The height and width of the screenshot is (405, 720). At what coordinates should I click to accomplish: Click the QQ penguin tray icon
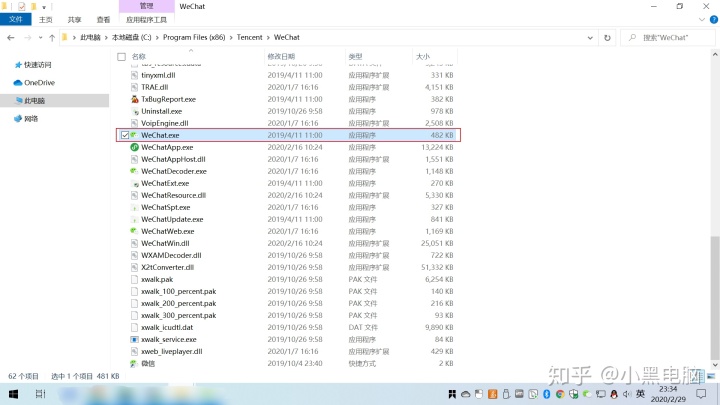(x=614, y=394)
